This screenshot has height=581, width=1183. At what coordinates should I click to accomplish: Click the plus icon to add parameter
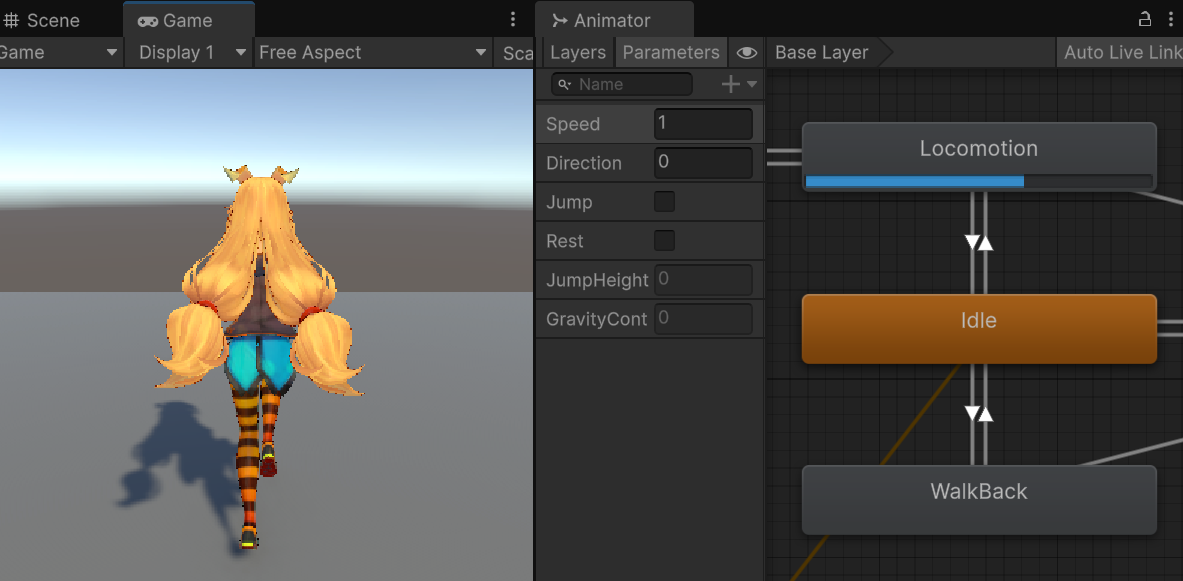(731, 85)
